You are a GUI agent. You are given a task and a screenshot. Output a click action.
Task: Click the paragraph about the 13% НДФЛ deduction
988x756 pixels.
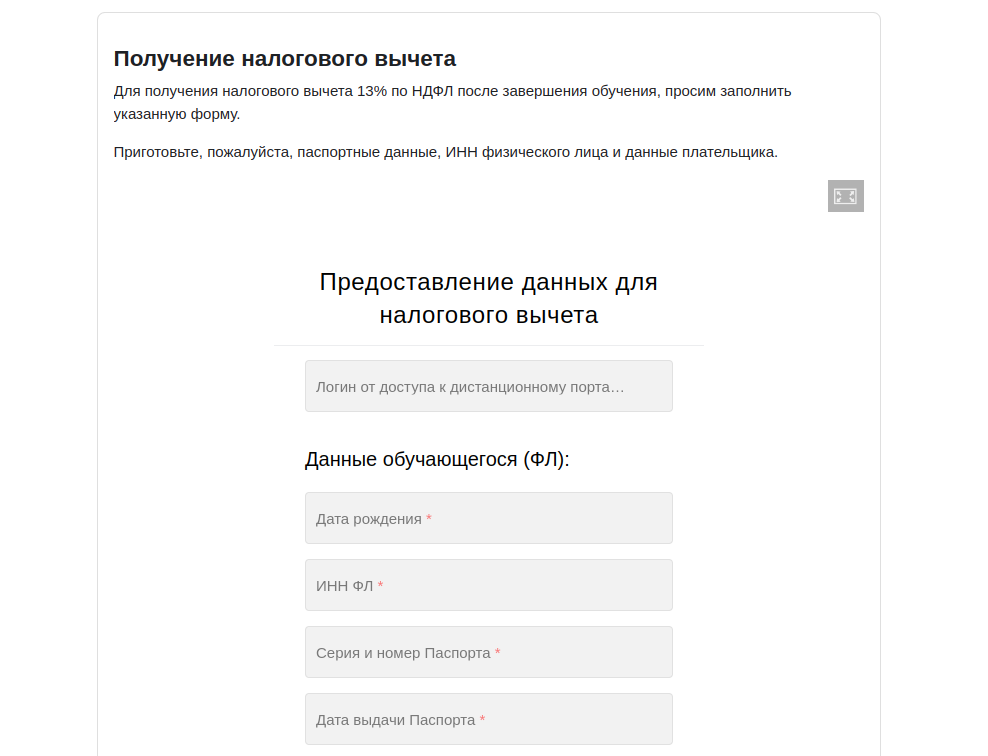[x=452, y=91]
